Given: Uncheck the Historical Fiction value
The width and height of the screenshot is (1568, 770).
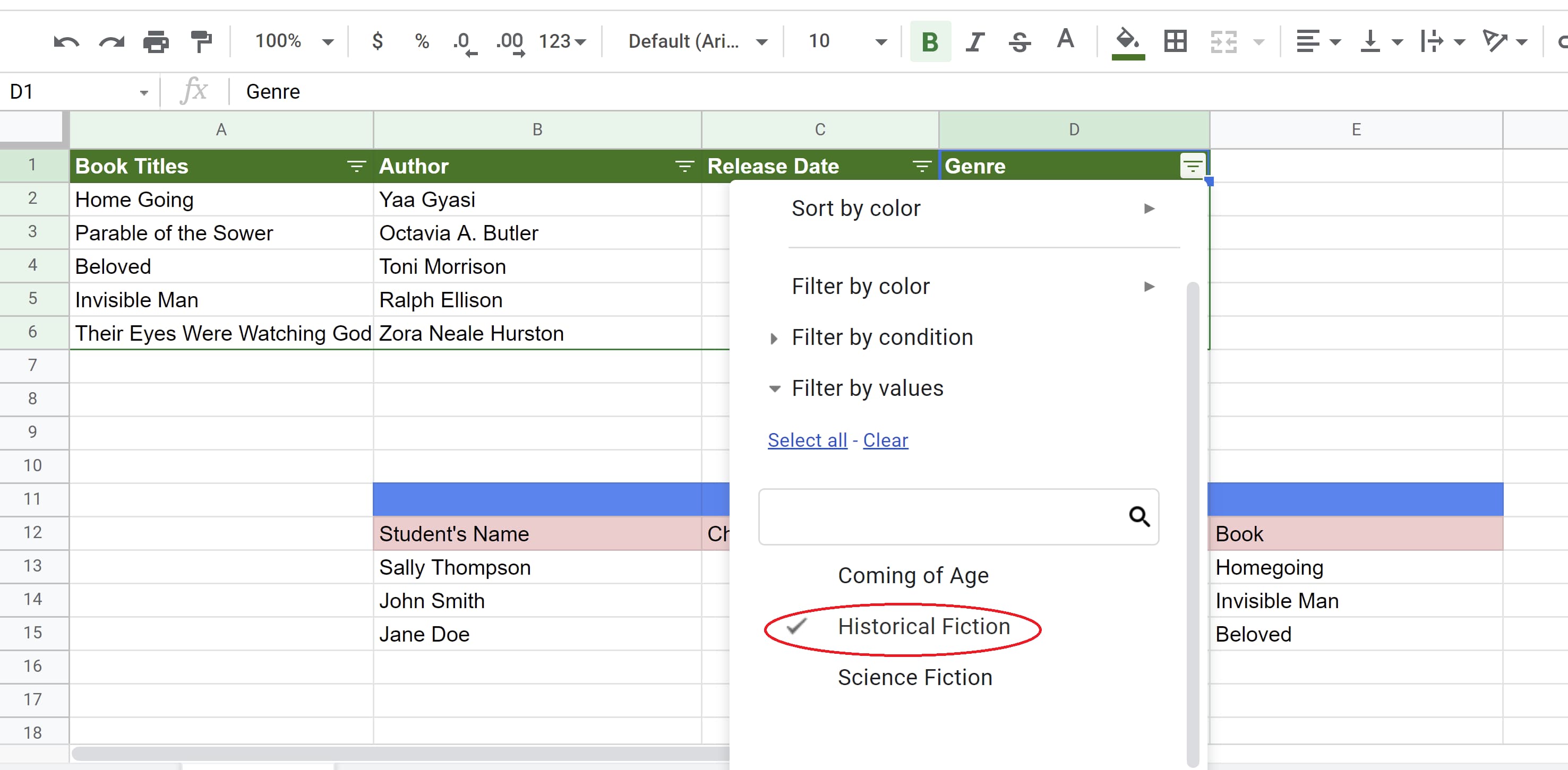Looking at the screenshot, I should click(923, 627).
